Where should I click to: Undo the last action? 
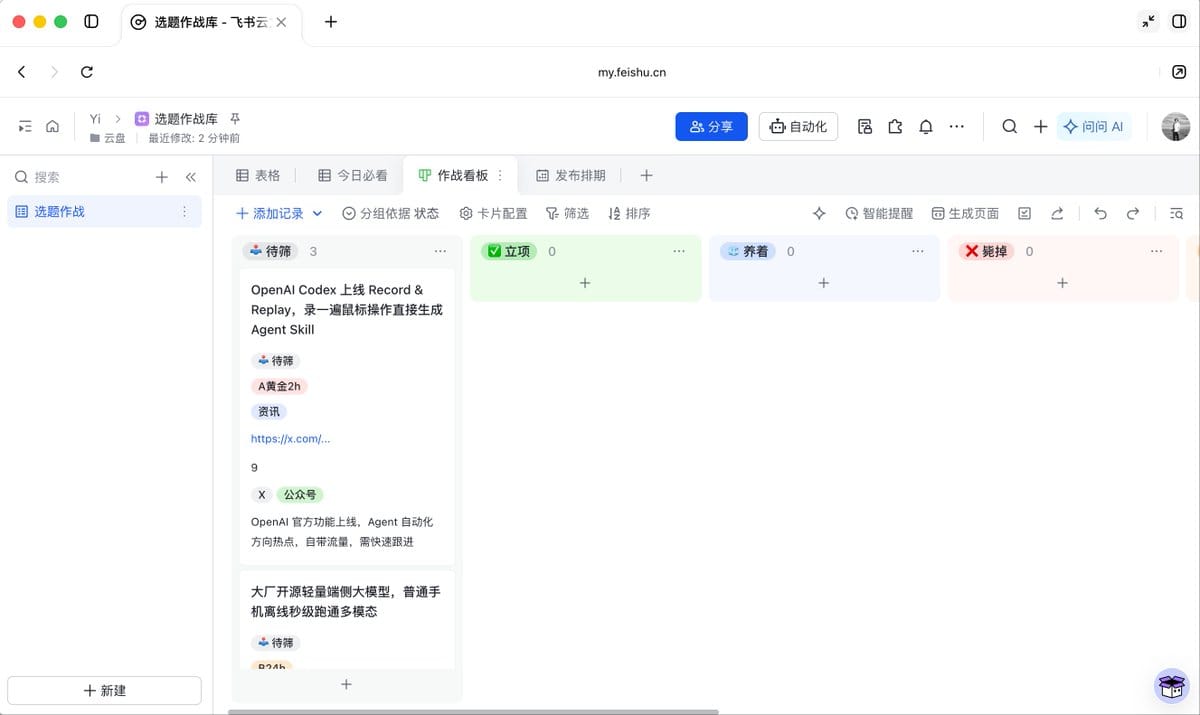click(1101, 213)
